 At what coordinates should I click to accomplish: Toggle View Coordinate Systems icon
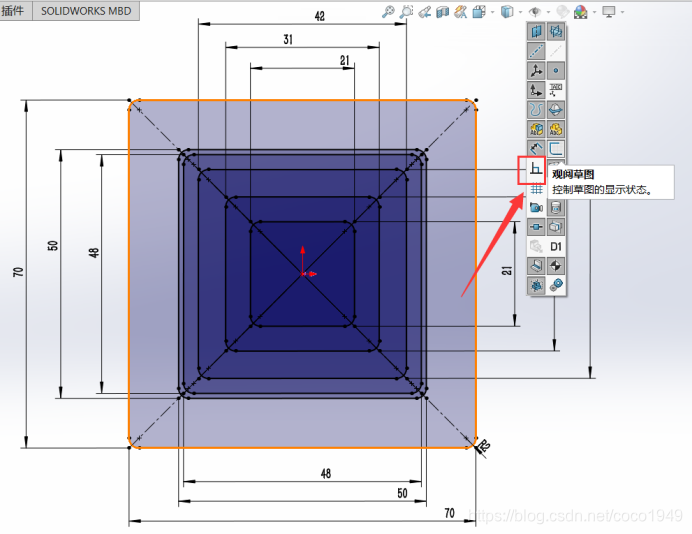(536, 71)
